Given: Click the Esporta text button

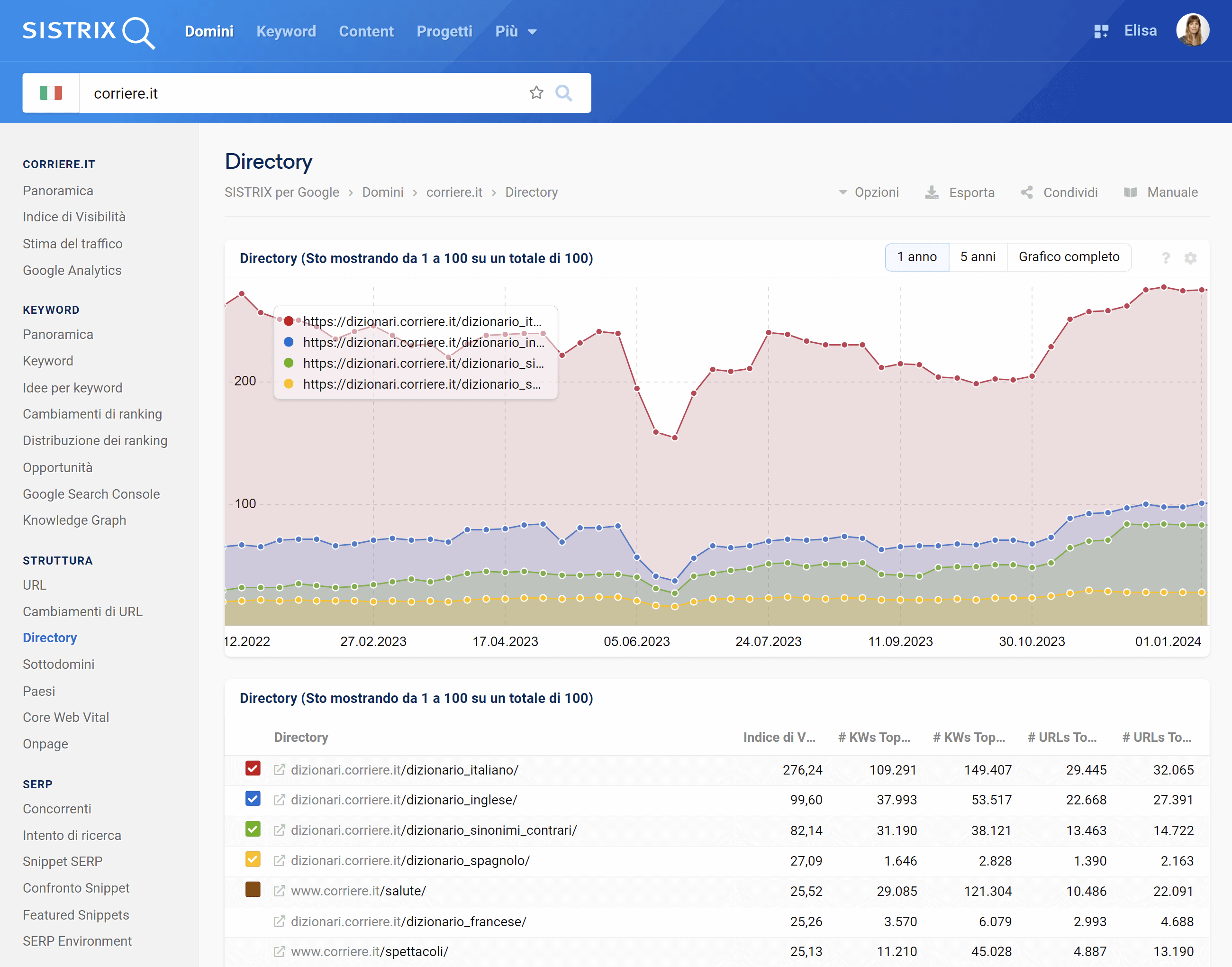Looking at the screenshot, I should 972,192.
